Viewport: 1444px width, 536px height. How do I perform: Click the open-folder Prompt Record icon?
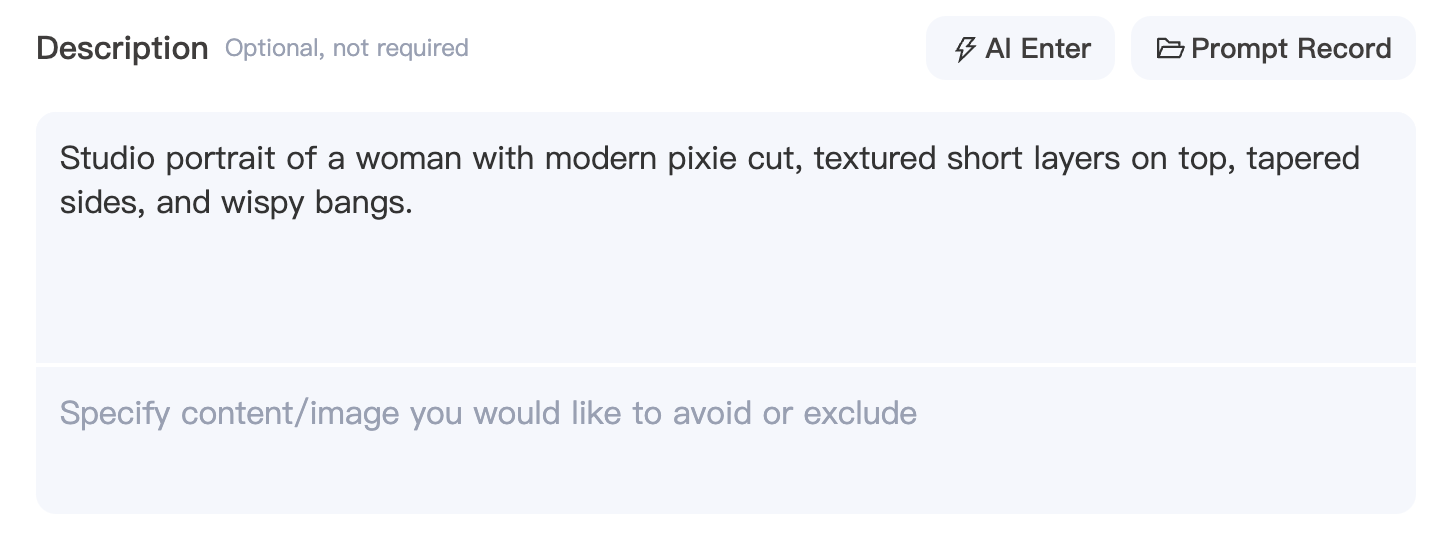(1170, 48)
